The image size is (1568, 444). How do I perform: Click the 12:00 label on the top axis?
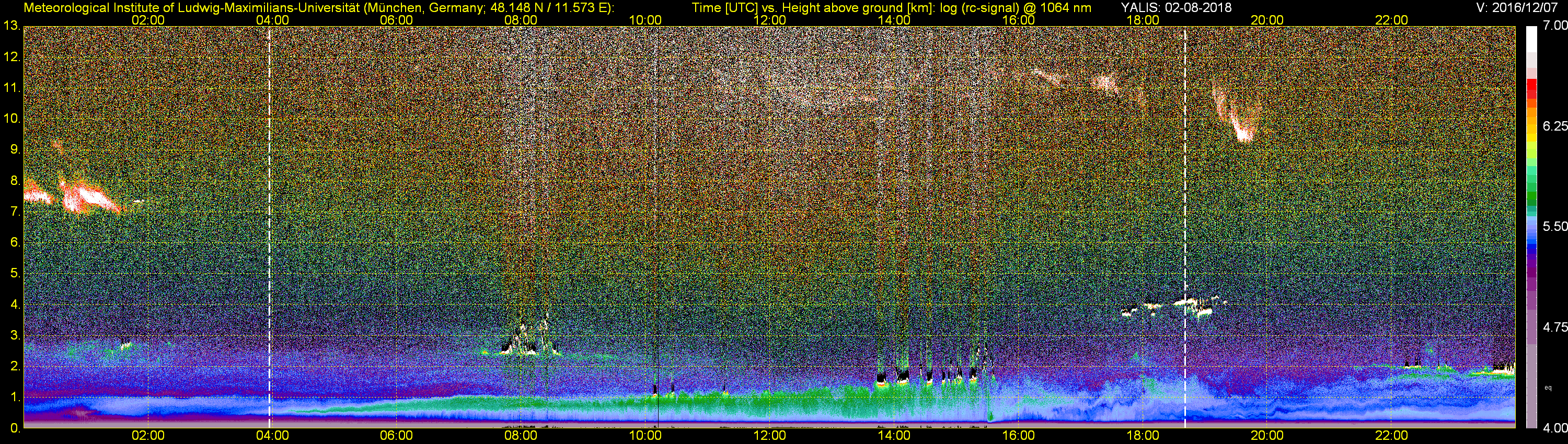coord(769,20)
